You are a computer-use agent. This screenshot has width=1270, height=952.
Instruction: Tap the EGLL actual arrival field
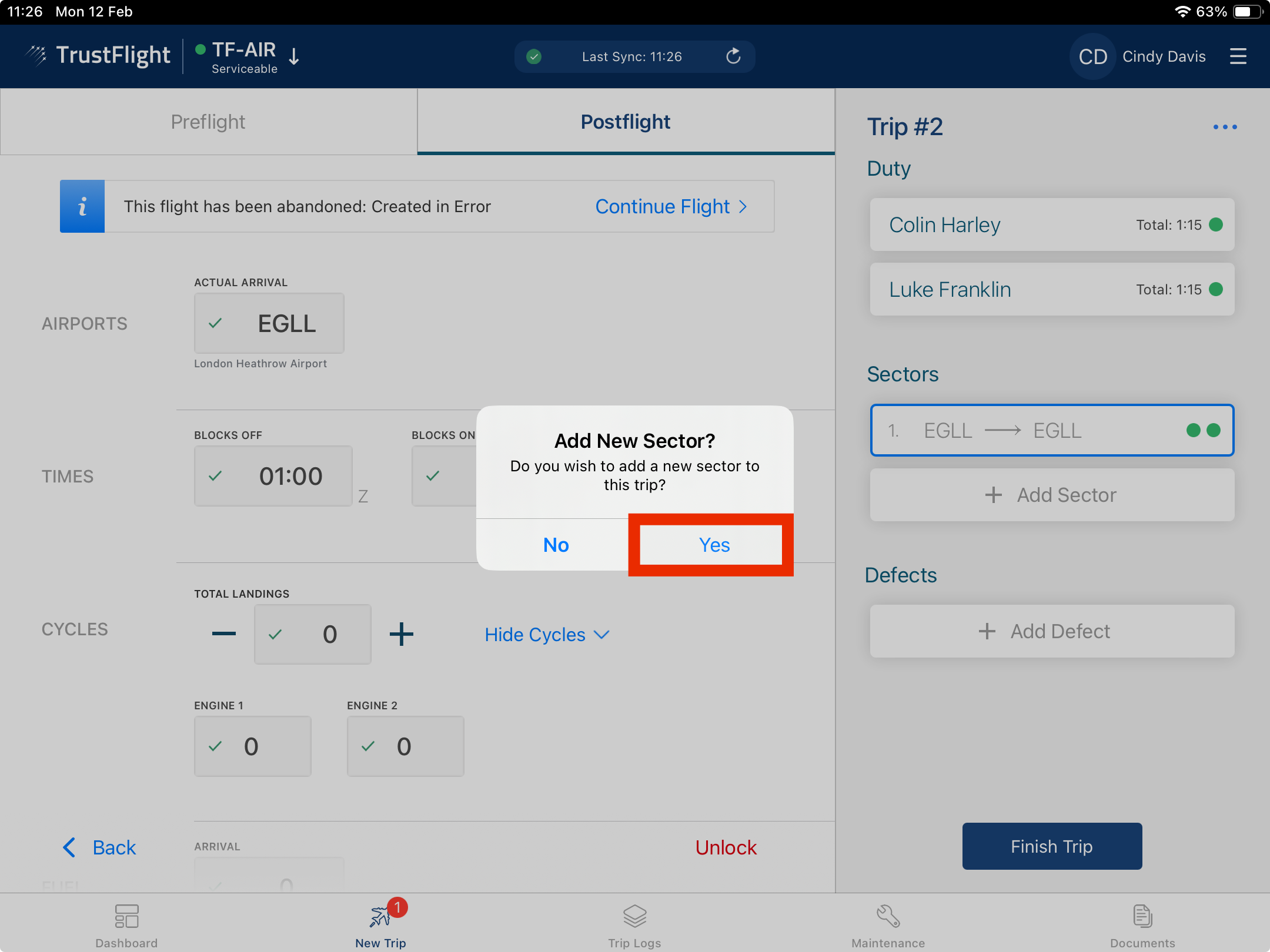click(x=269, y=323)
